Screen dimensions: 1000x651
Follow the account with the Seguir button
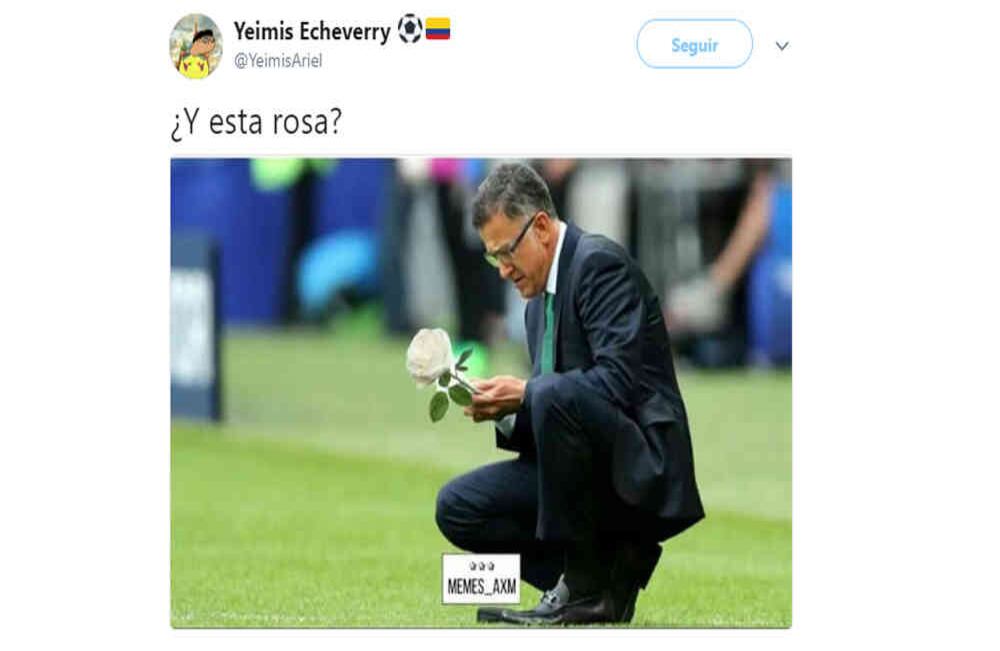(695, 44)
